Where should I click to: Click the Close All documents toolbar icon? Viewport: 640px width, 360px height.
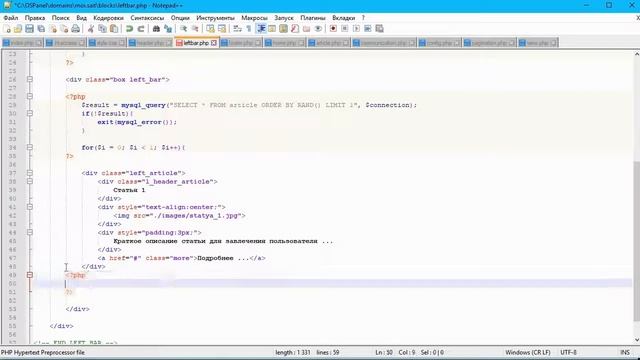[x=64, y=29]
